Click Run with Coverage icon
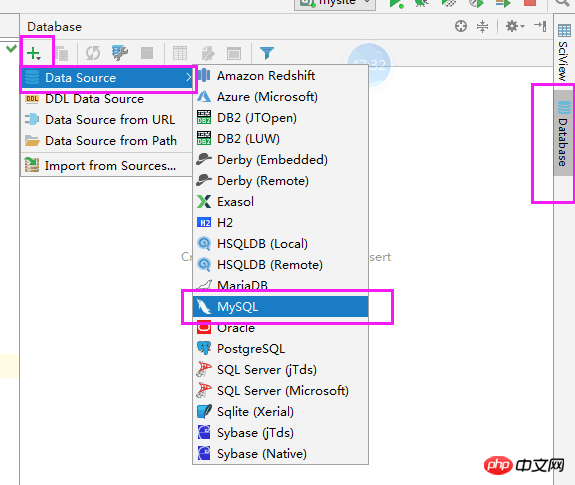575x485 pixels. click(449, 4)
